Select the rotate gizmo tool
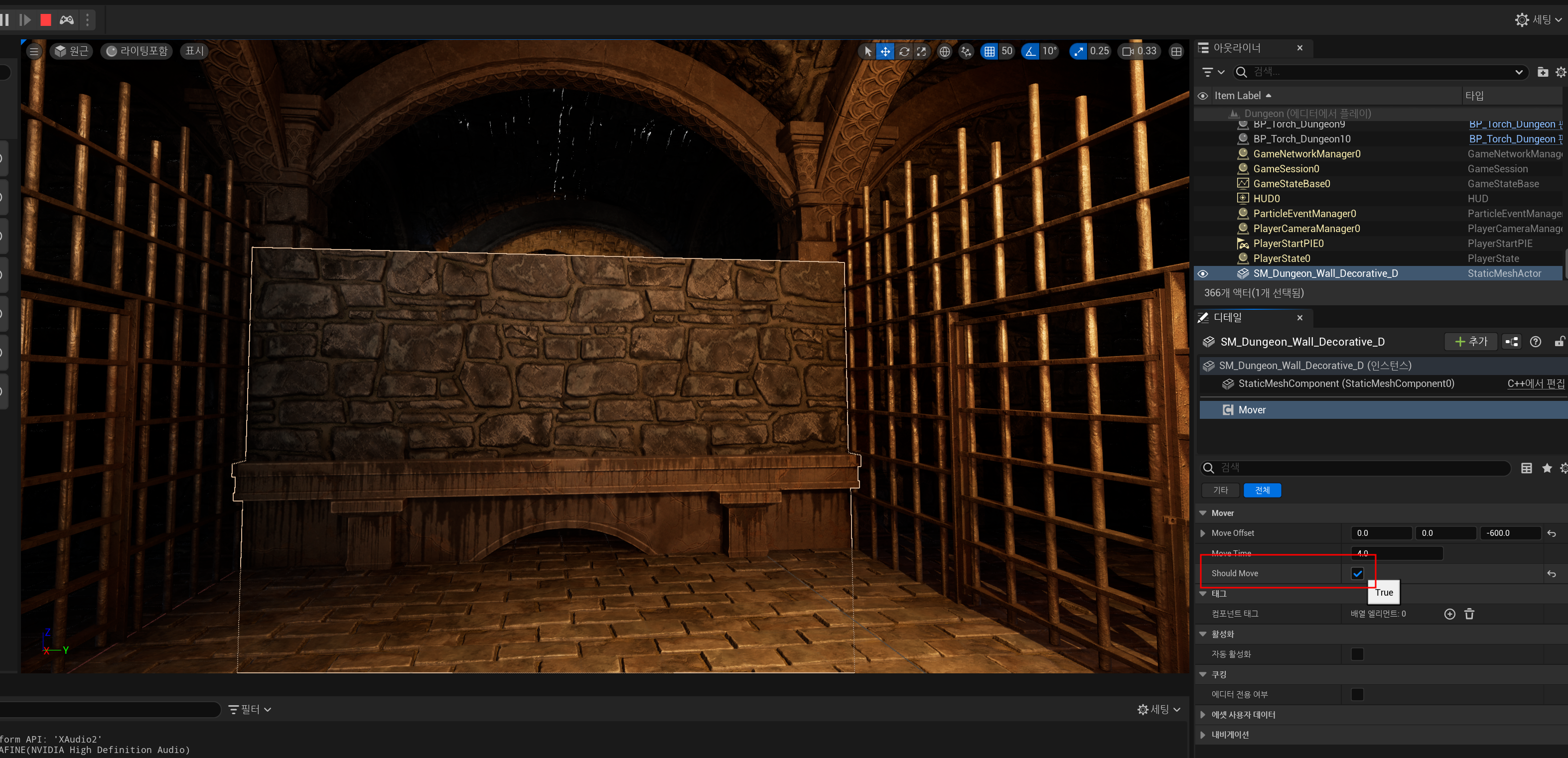Viewport: 1568px width, 758px height. pyautogui.click(x=904, y=52)
